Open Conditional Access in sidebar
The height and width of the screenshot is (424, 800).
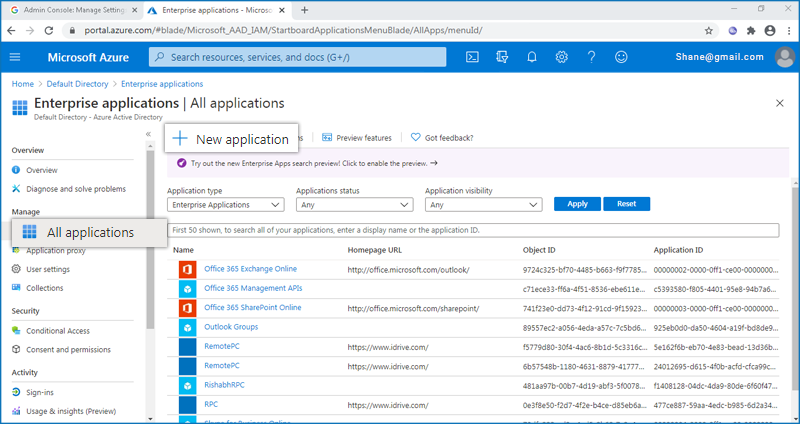[x=57, y=330]
